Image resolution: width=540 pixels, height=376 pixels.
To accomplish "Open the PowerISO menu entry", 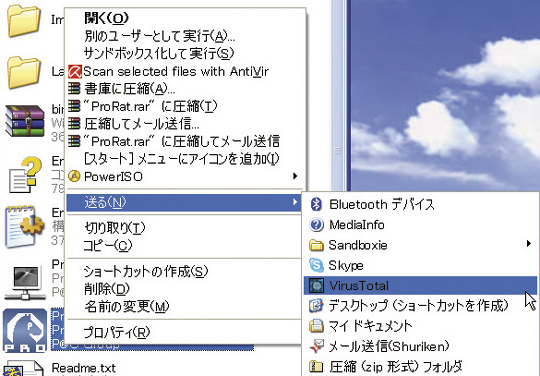I will 185,176.
